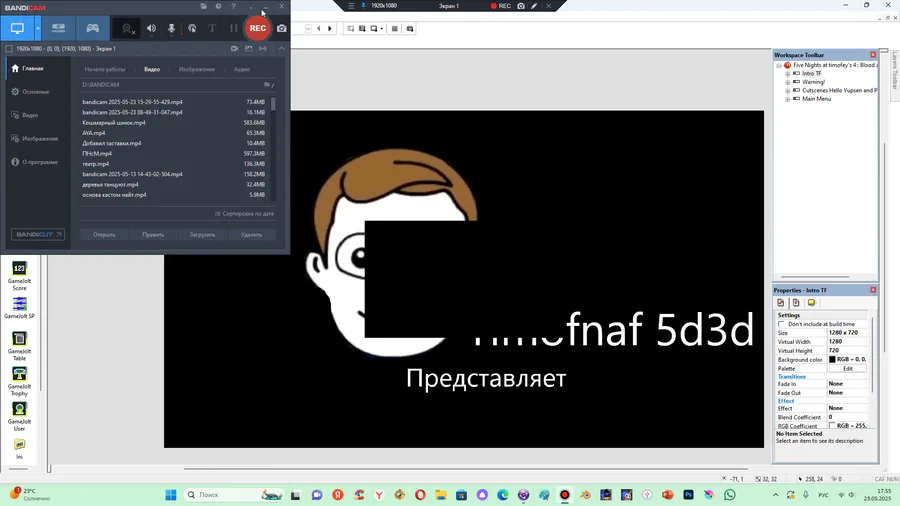The height and width of the screenshot is (506, 900).
Task: Click the pause recording icon
Action: (234, 28)
